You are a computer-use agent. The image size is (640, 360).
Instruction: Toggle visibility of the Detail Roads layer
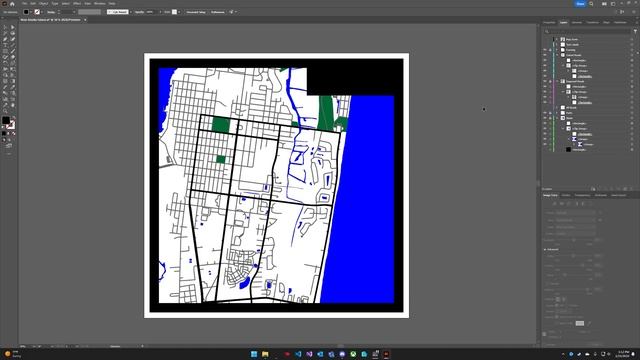coord(544,55)
